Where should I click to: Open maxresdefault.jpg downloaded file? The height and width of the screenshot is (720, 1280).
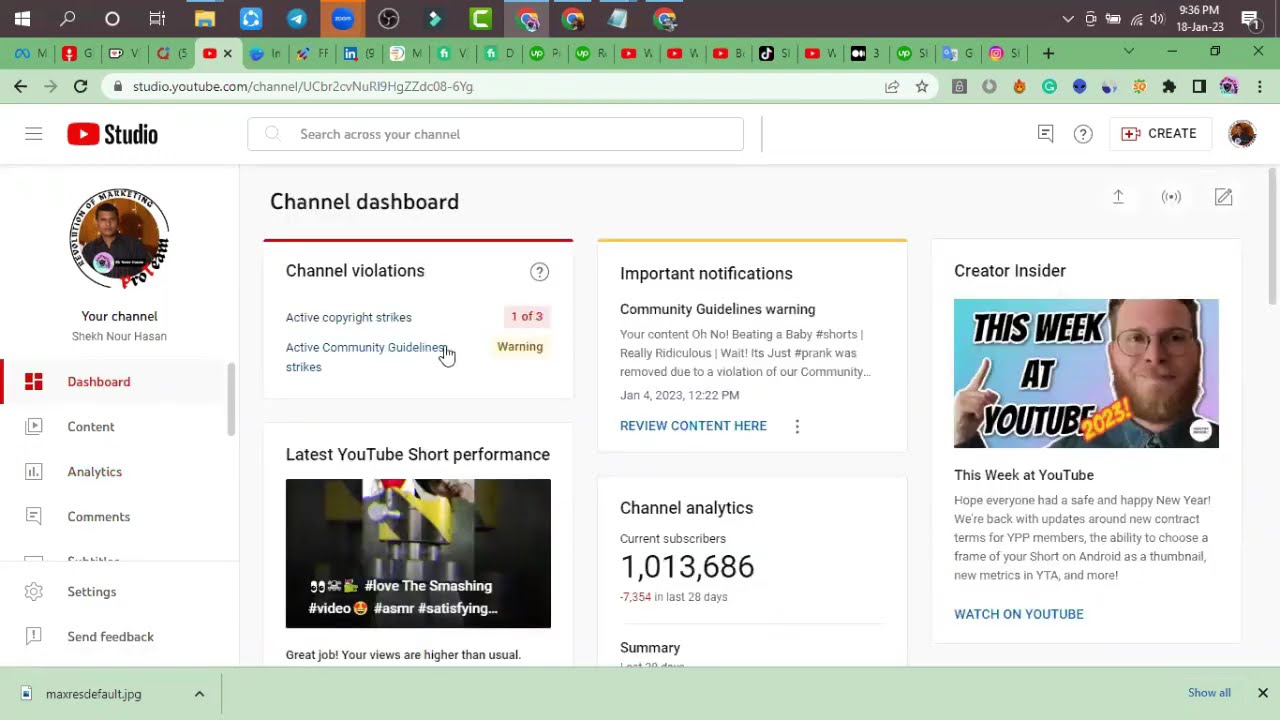pyautogui.click(x=95, y=694)
